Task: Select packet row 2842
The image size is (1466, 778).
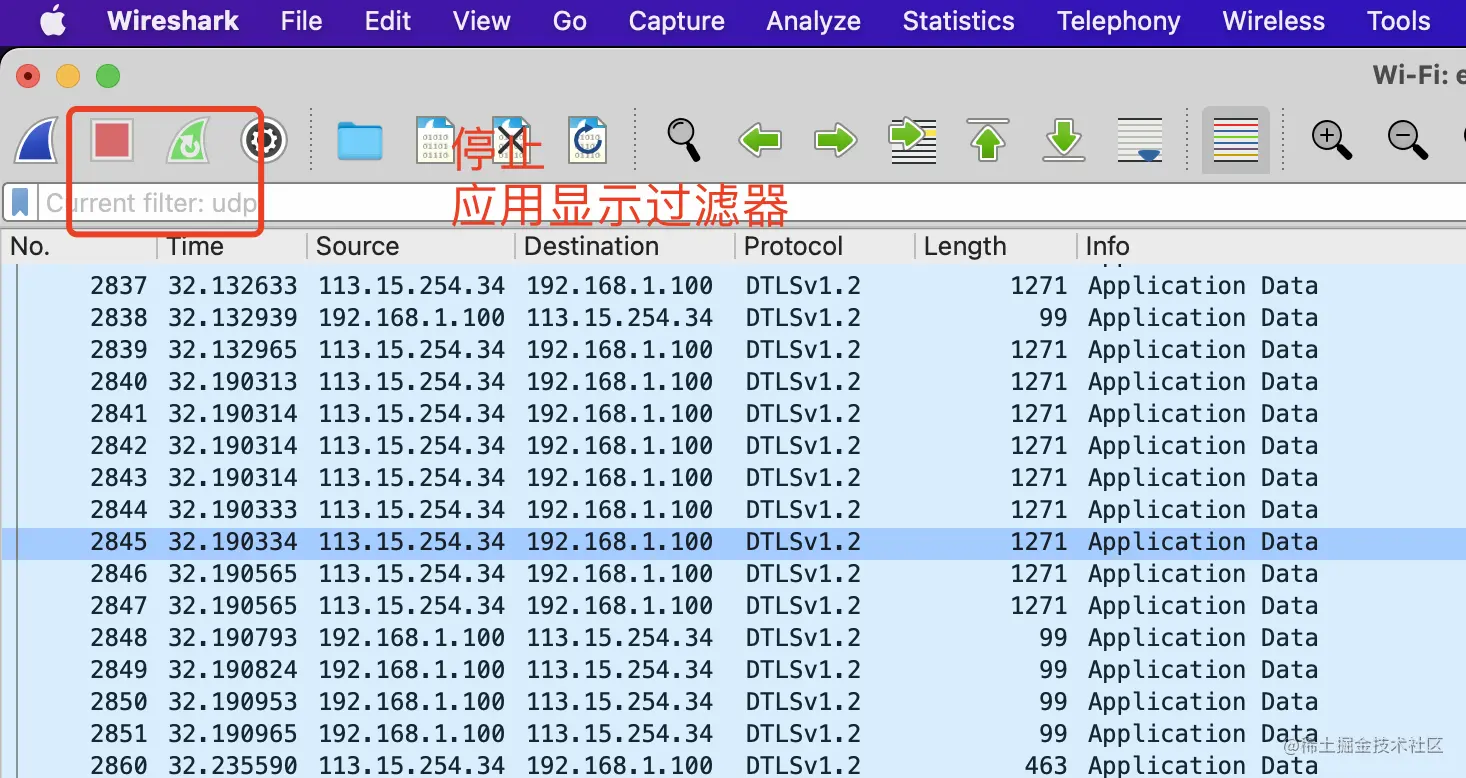Action: (733, 446)
